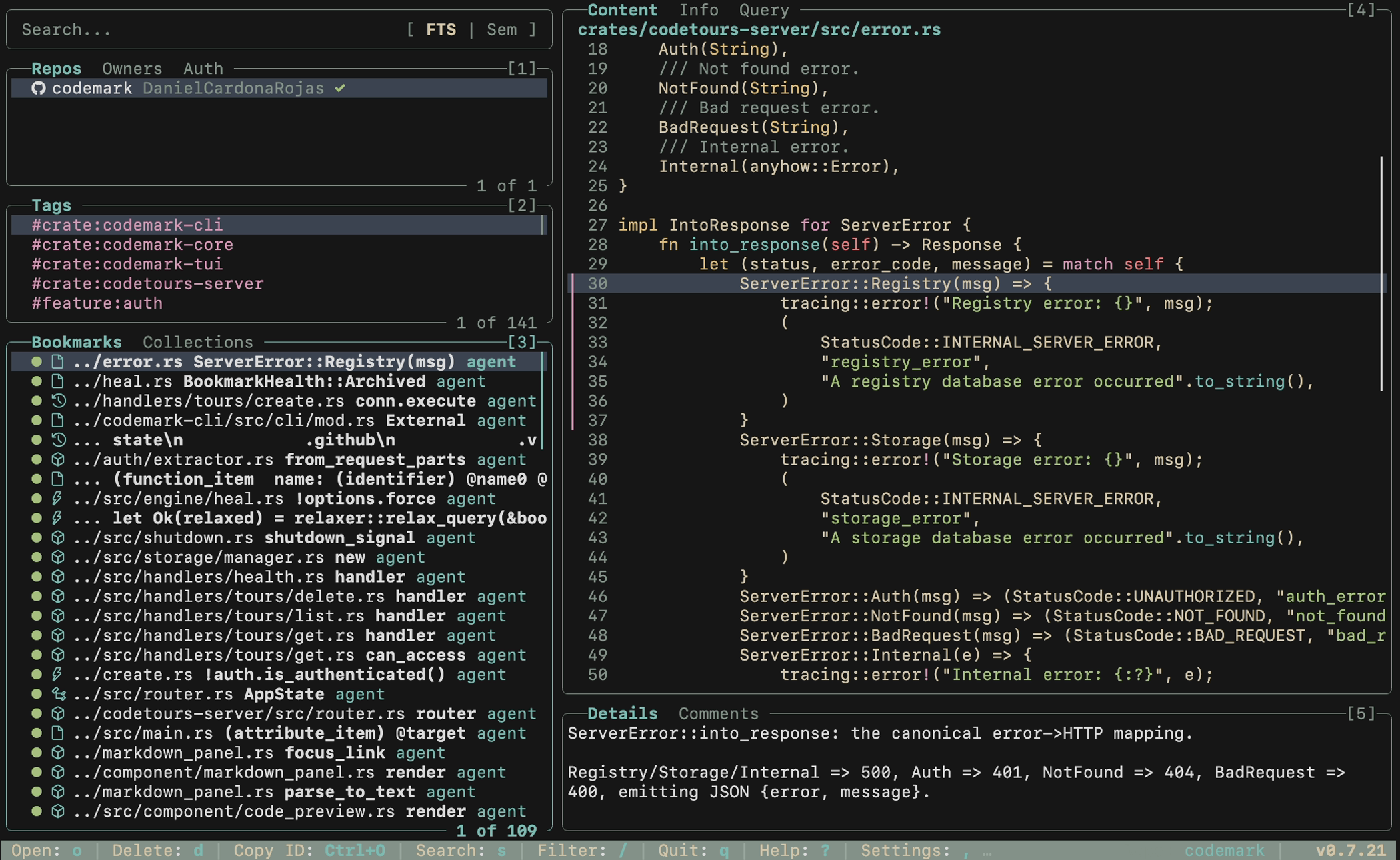This screenshot has width=1400, height=860.
Task: Click the lightning icon on the !auth.is_authenticated() row
Action: point(57,675)
